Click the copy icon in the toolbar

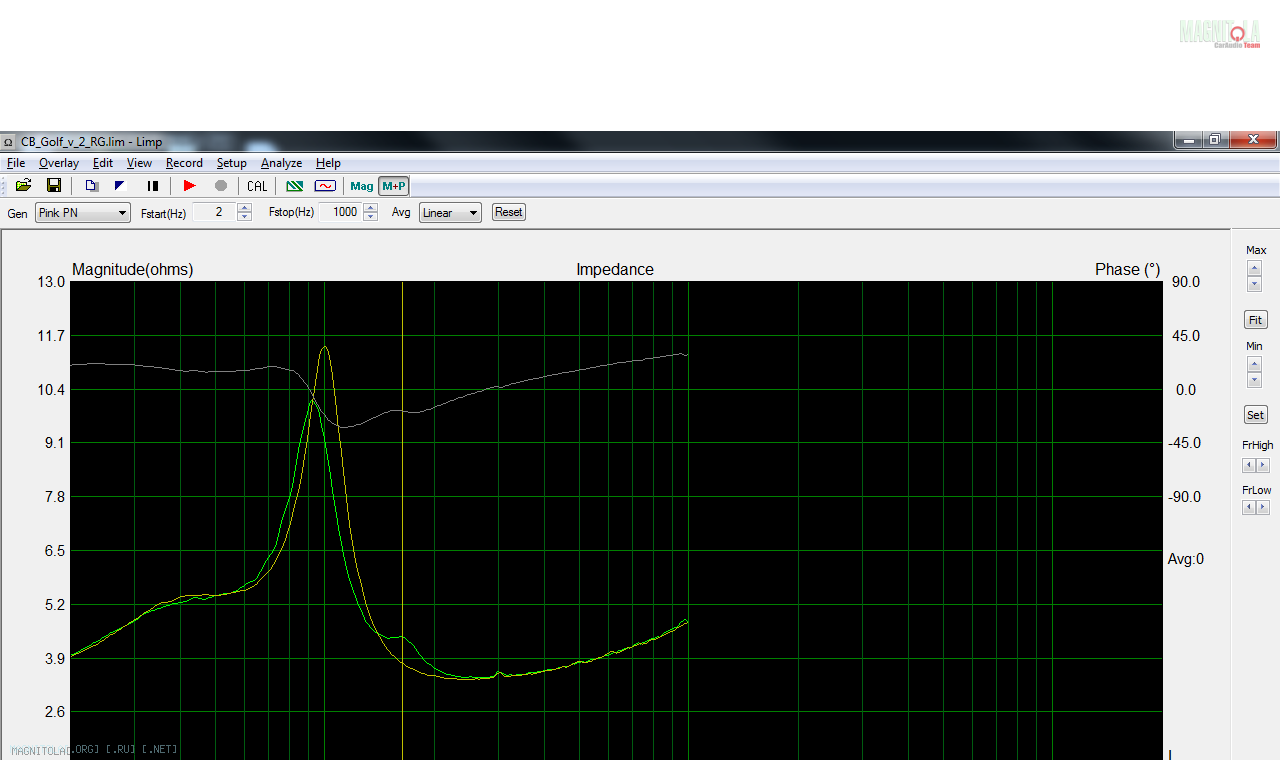coord(91,186)
